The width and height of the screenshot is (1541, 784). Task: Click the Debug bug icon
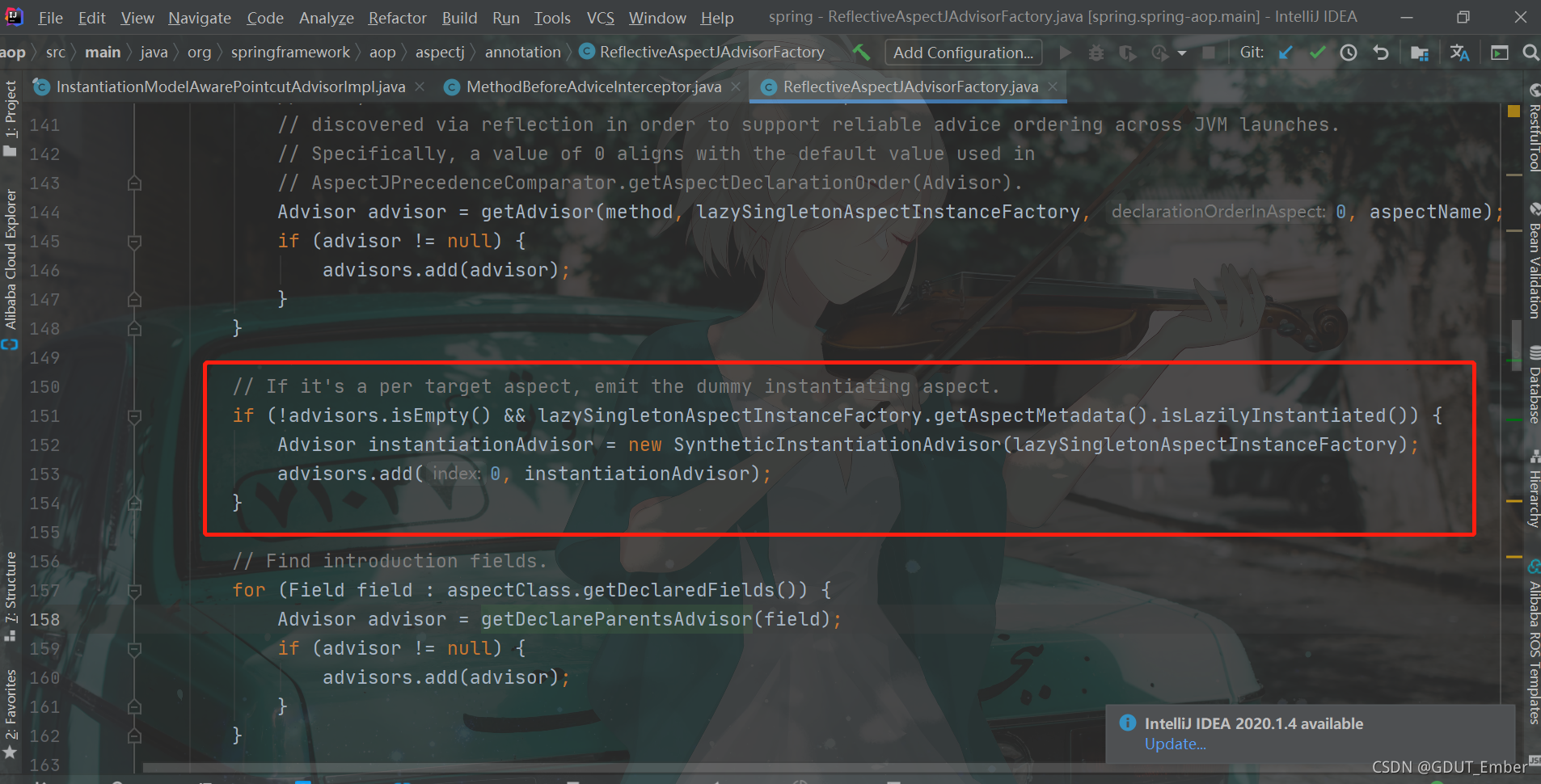coord(1096,53)
